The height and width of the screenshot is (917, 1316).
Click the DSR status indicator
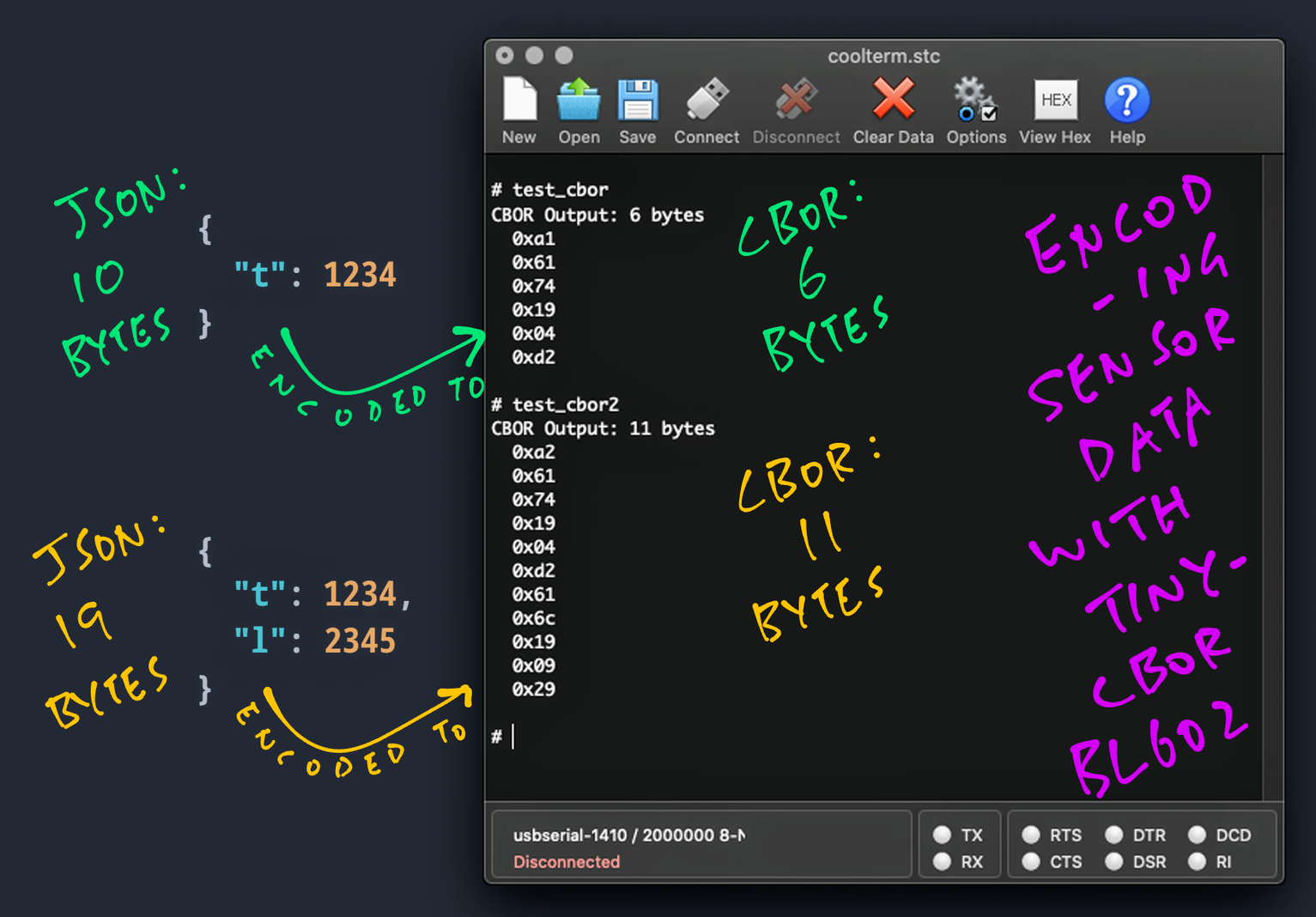coord(1114,861)
